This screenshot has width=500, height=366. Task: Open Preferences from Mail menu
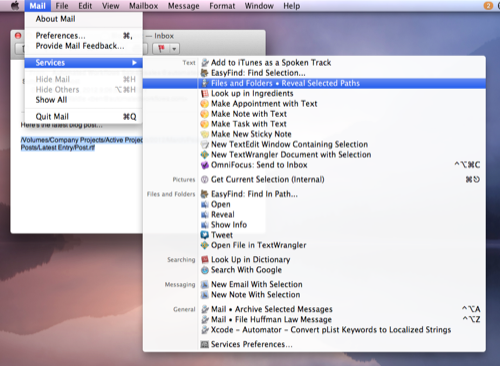click(84, 36)
